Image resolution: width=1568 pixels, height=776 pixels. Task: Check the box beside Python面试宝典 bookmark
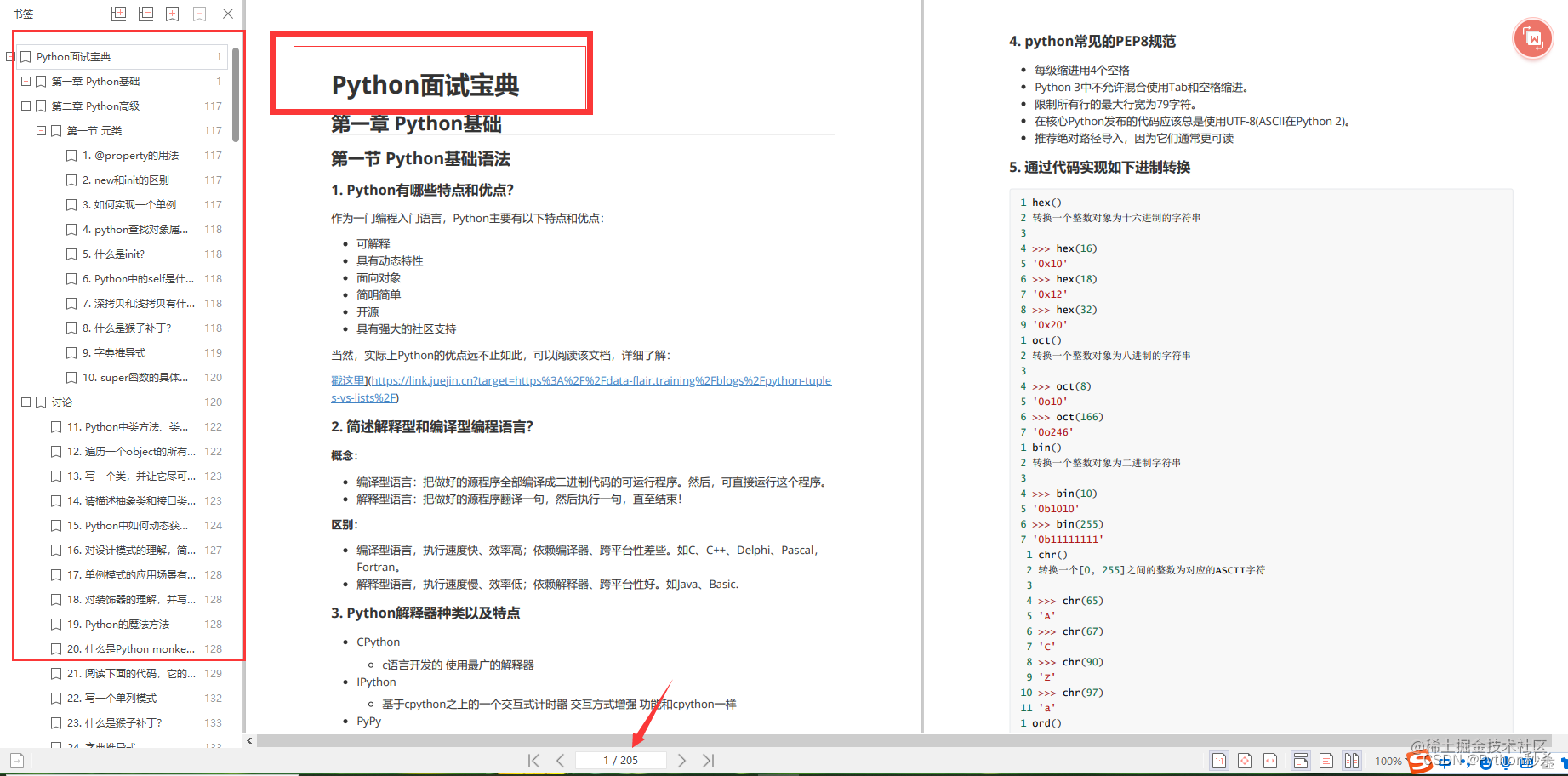tap(26, 56)
